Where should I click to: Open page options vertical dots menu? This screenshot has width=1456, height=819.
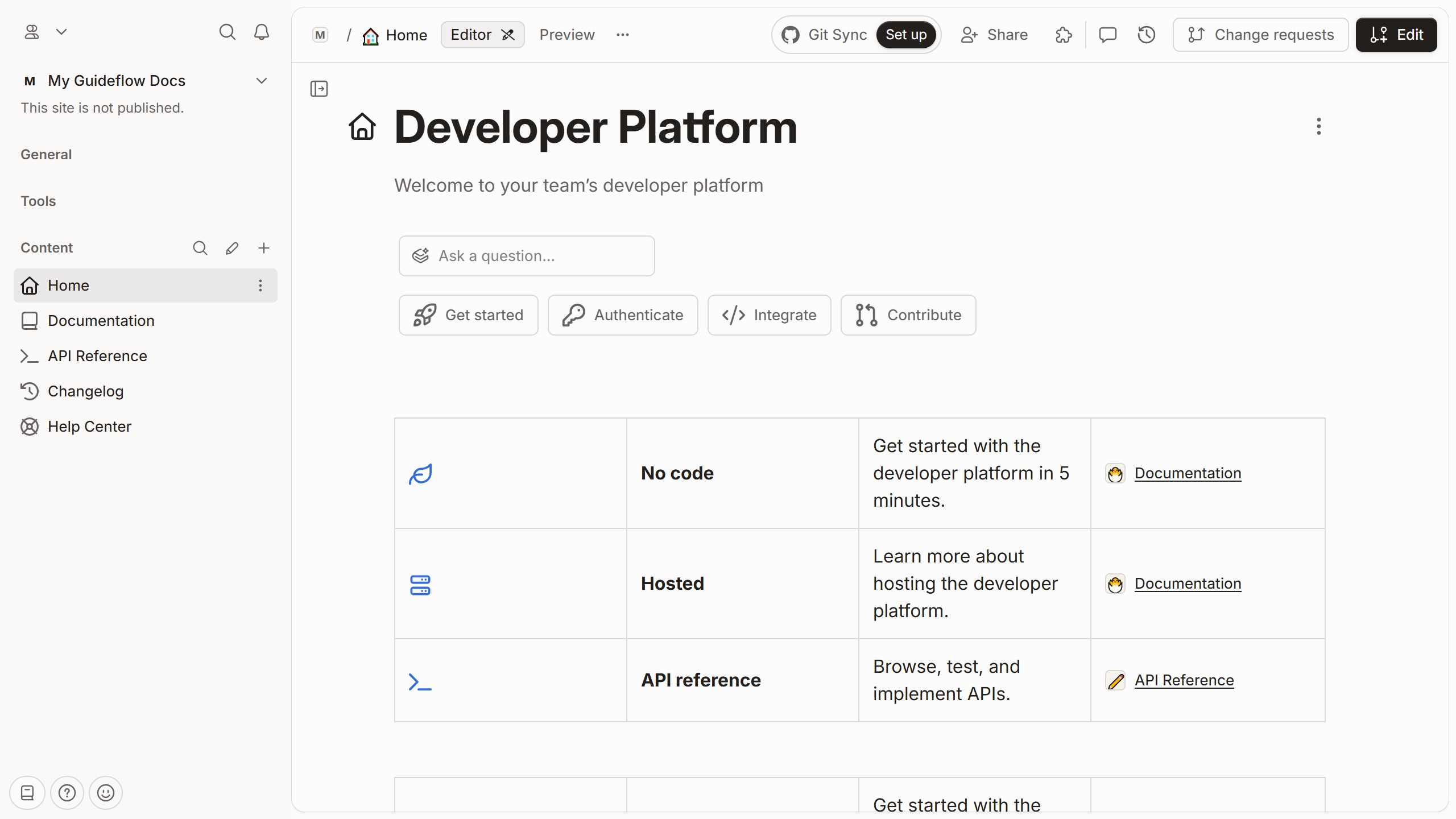click(1318, 126)
